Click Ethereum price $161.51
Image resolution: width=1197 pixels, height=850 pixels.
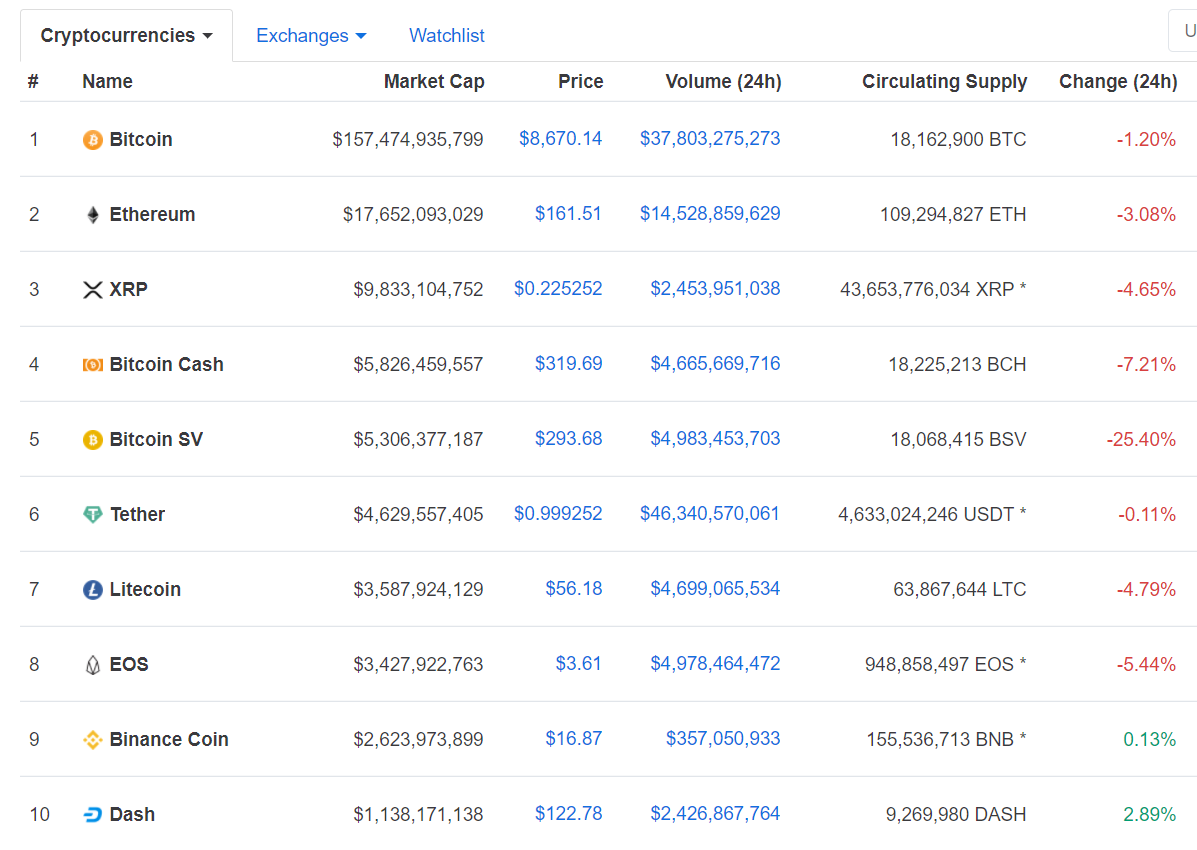(568, 214)
